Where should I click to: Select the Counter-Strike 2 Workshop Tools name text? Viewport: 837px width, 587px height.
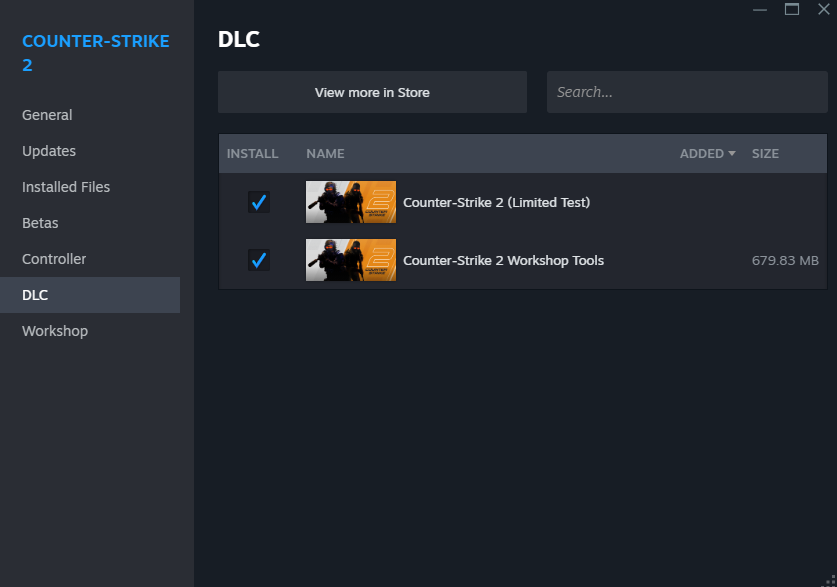pos(503,260)
